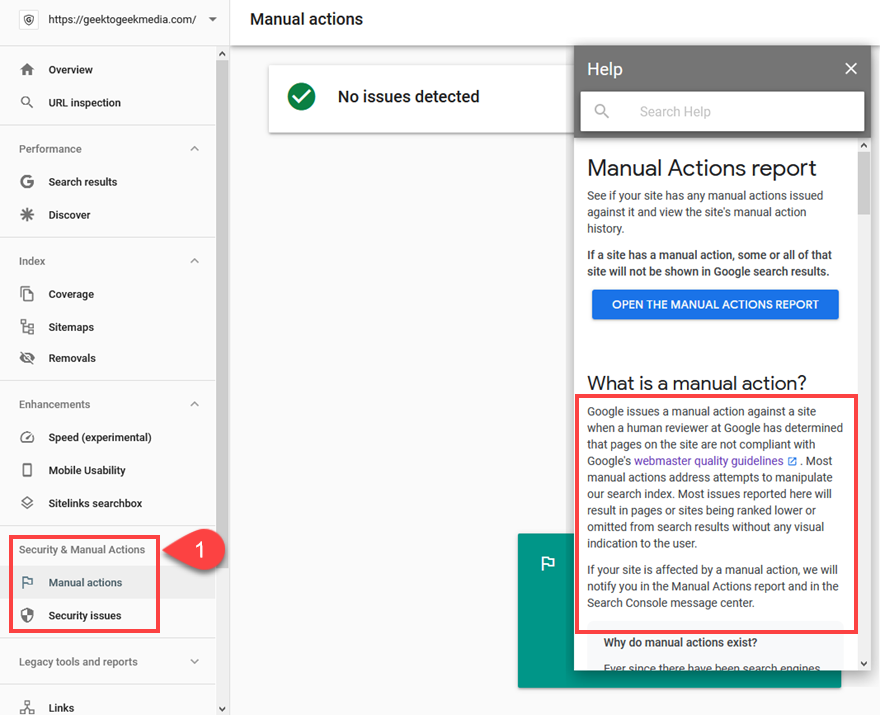This screenshot has width=880, height=715.
Task: Click the sidebar scroll up arrow
Action: click(222, 54)
